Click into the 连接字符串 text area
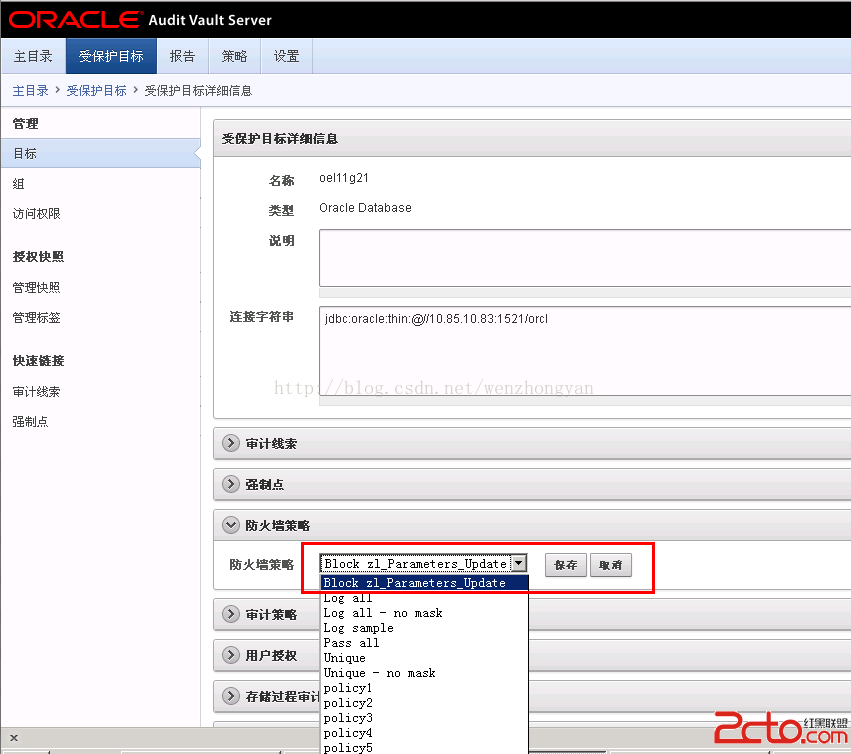The height and width of the screenshot is (754, 851). tap(585, 351)
